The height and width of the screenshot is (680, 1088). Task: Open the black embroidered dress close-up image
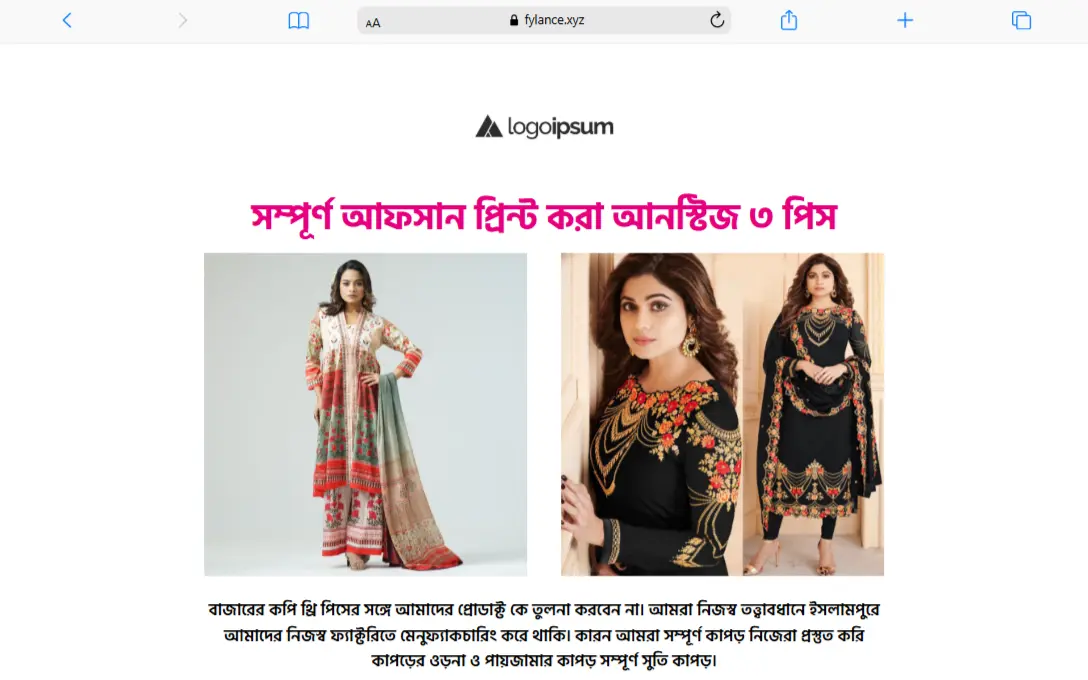(x=652, y=414)
